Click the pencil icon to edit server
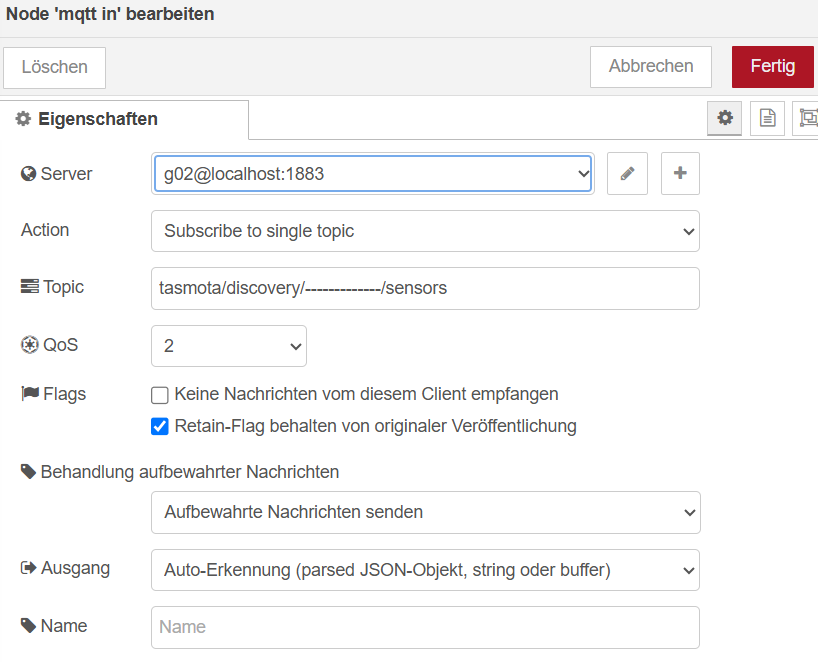The image size is (818, 662). 627,174
